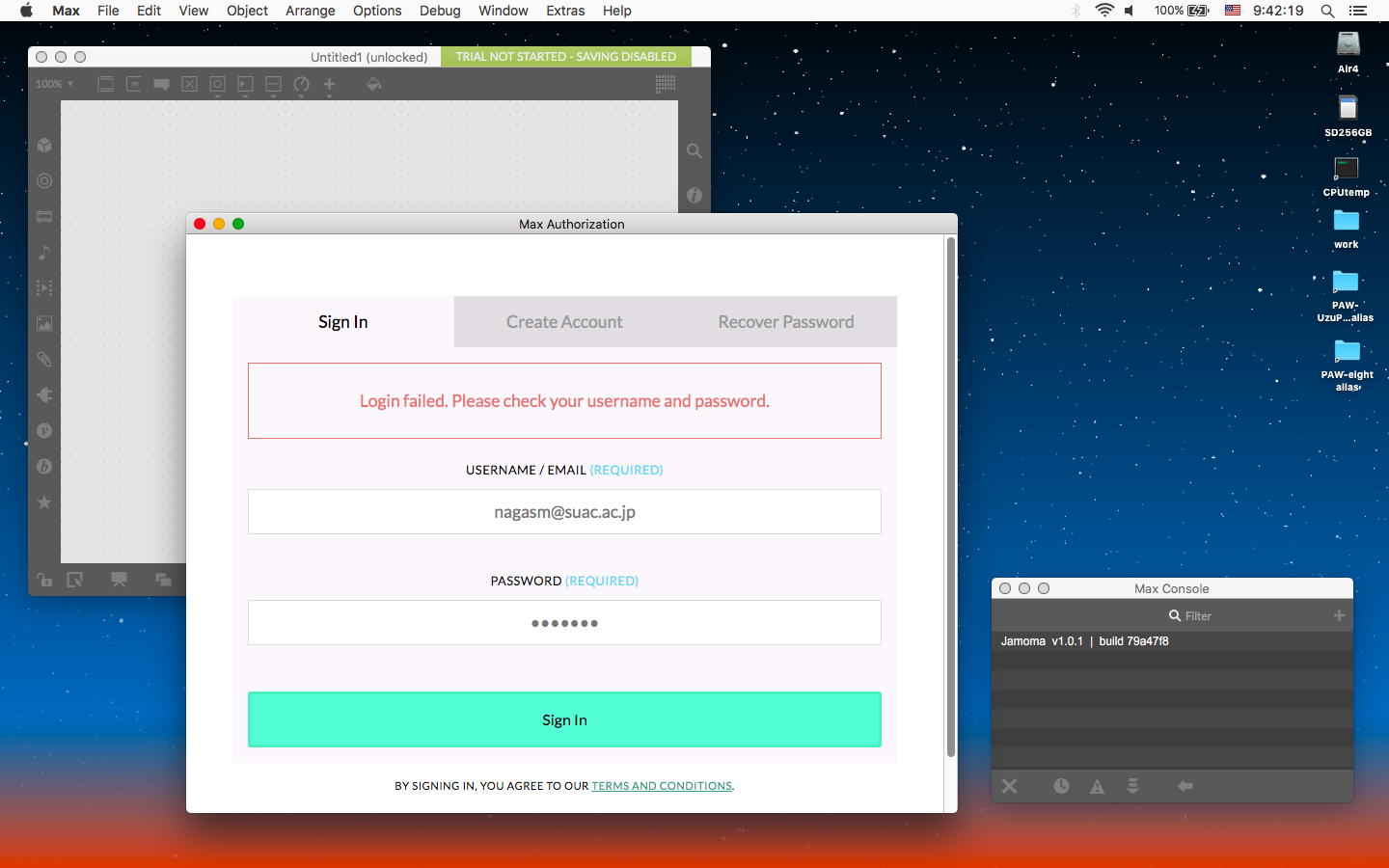Select the Jamoma v1.0.1 console message row

(1172, 641)
